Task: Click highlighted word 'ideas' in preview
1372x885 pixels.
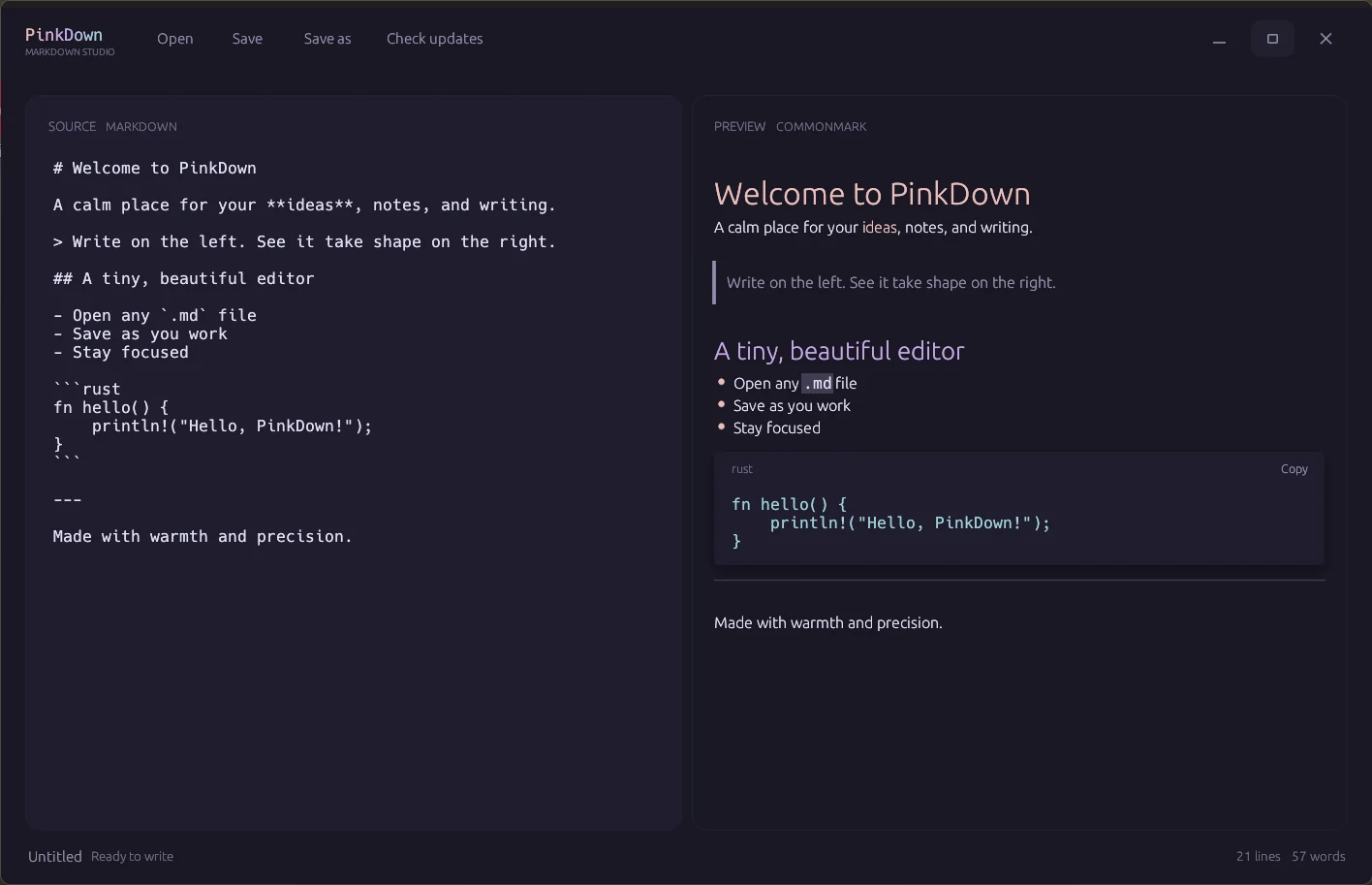Action: [880, 228]
